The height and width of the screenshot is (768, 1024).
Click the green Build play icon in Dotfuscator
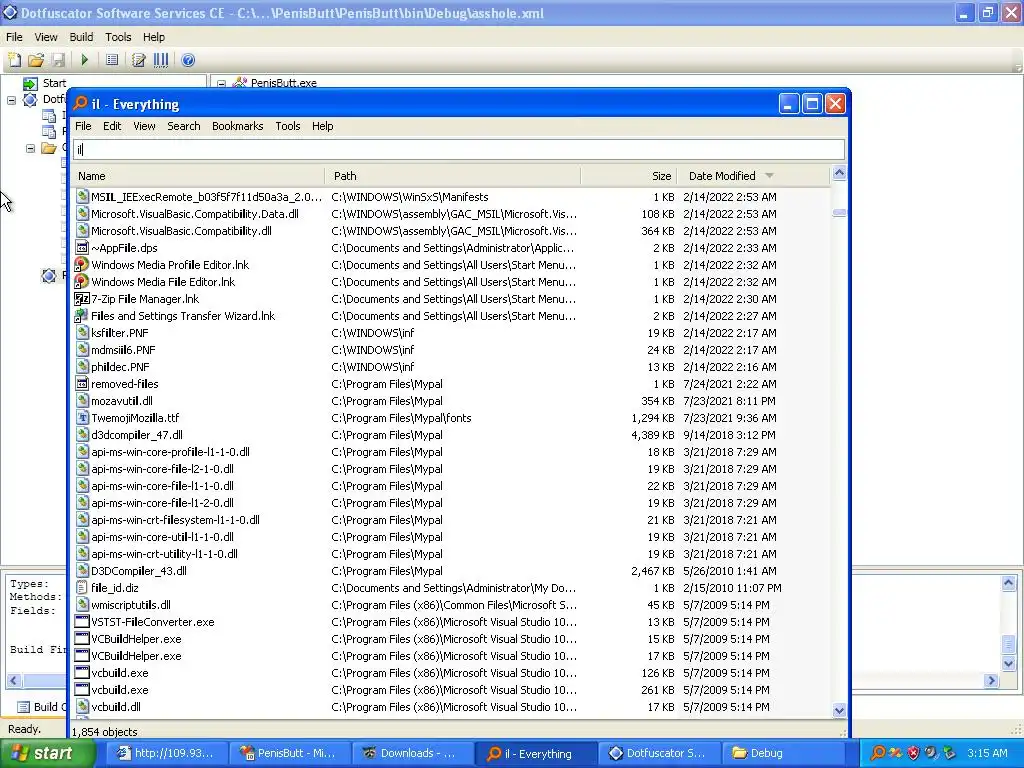pos(84,60)
